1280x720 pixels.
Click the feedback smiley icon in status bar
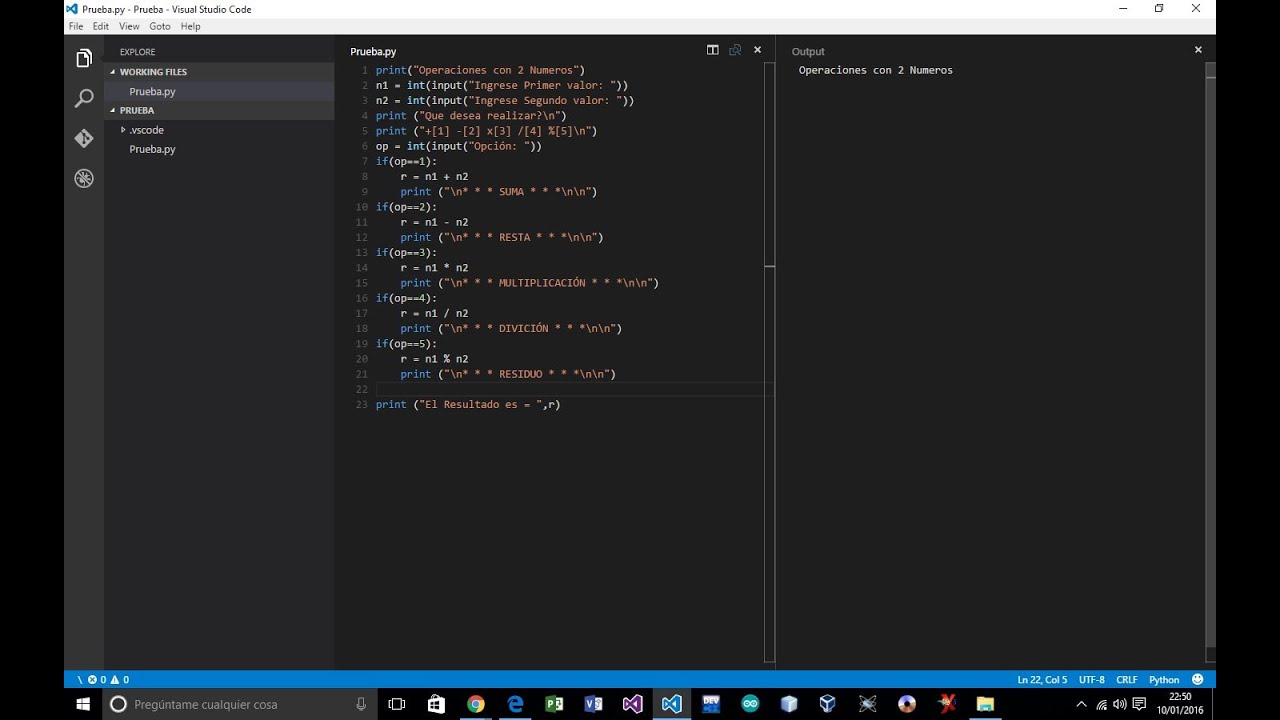tap(1198, 680)
